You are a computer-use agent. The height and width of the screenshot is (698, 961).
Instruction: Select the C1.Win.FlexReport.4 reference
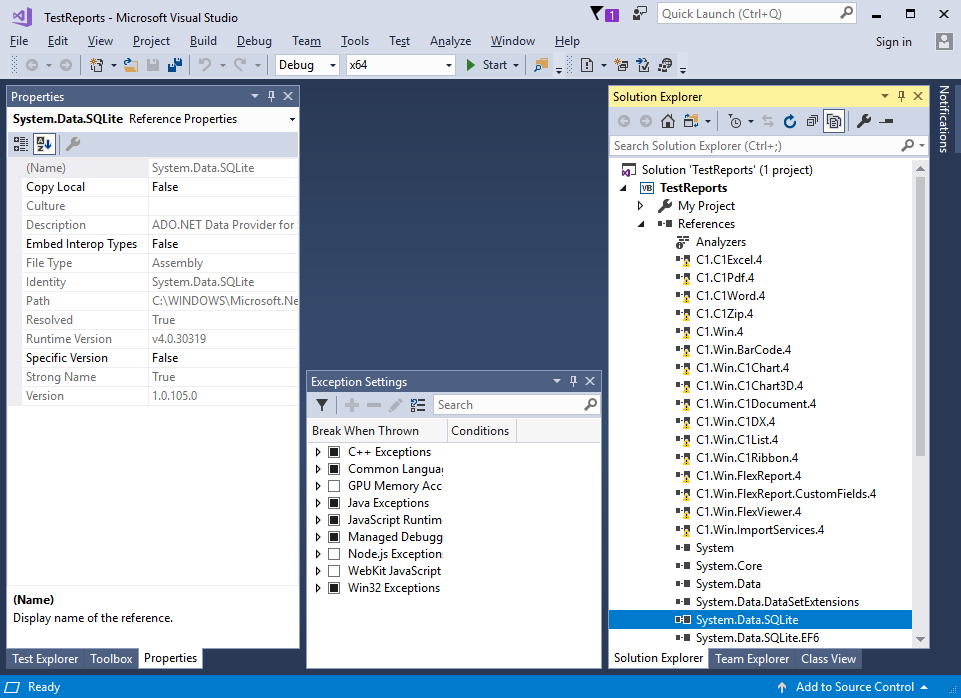[x=748, y=476]
